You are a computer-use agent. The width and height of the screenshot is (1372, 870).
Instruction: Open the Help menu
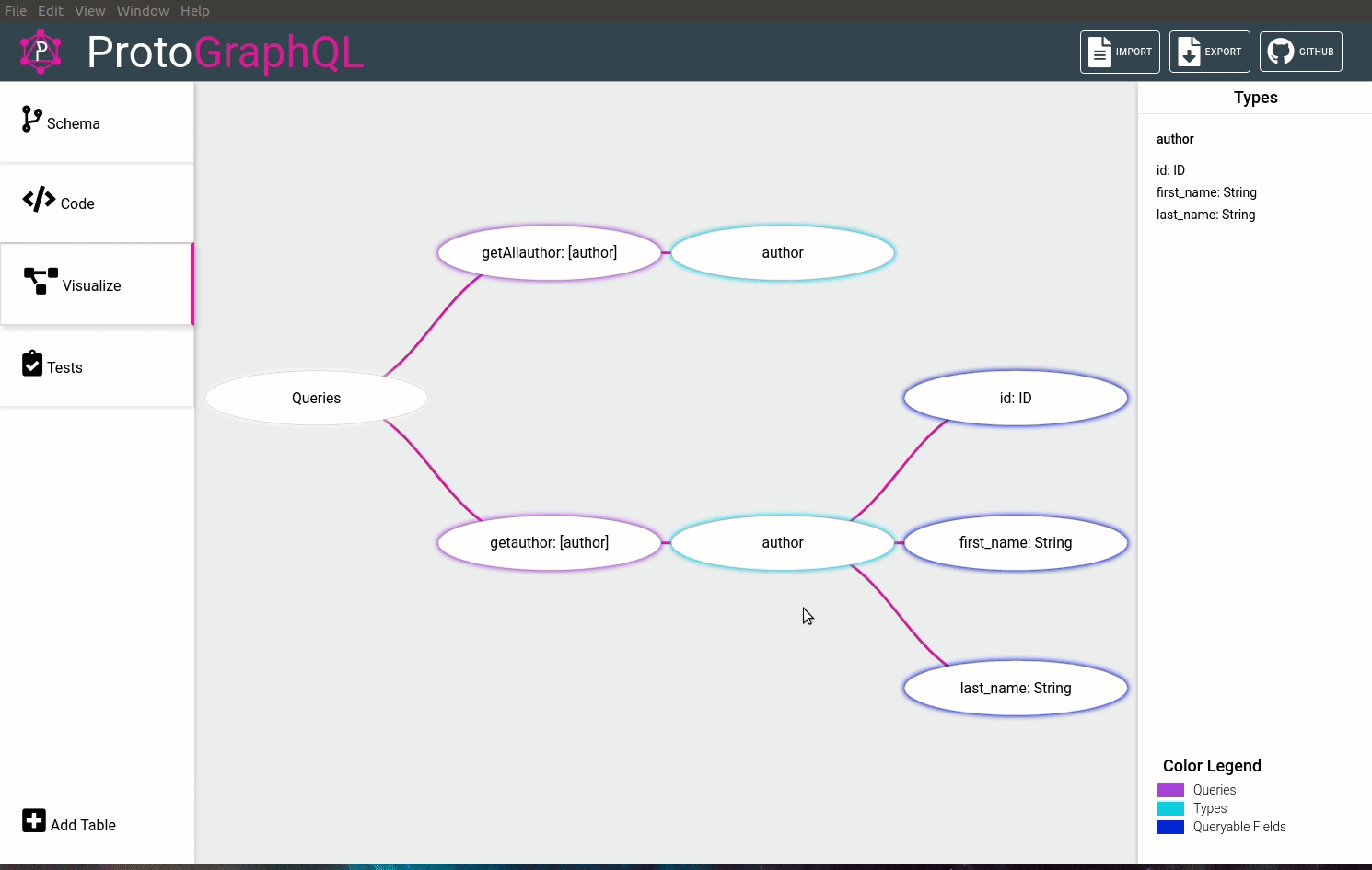click(195, 11)
